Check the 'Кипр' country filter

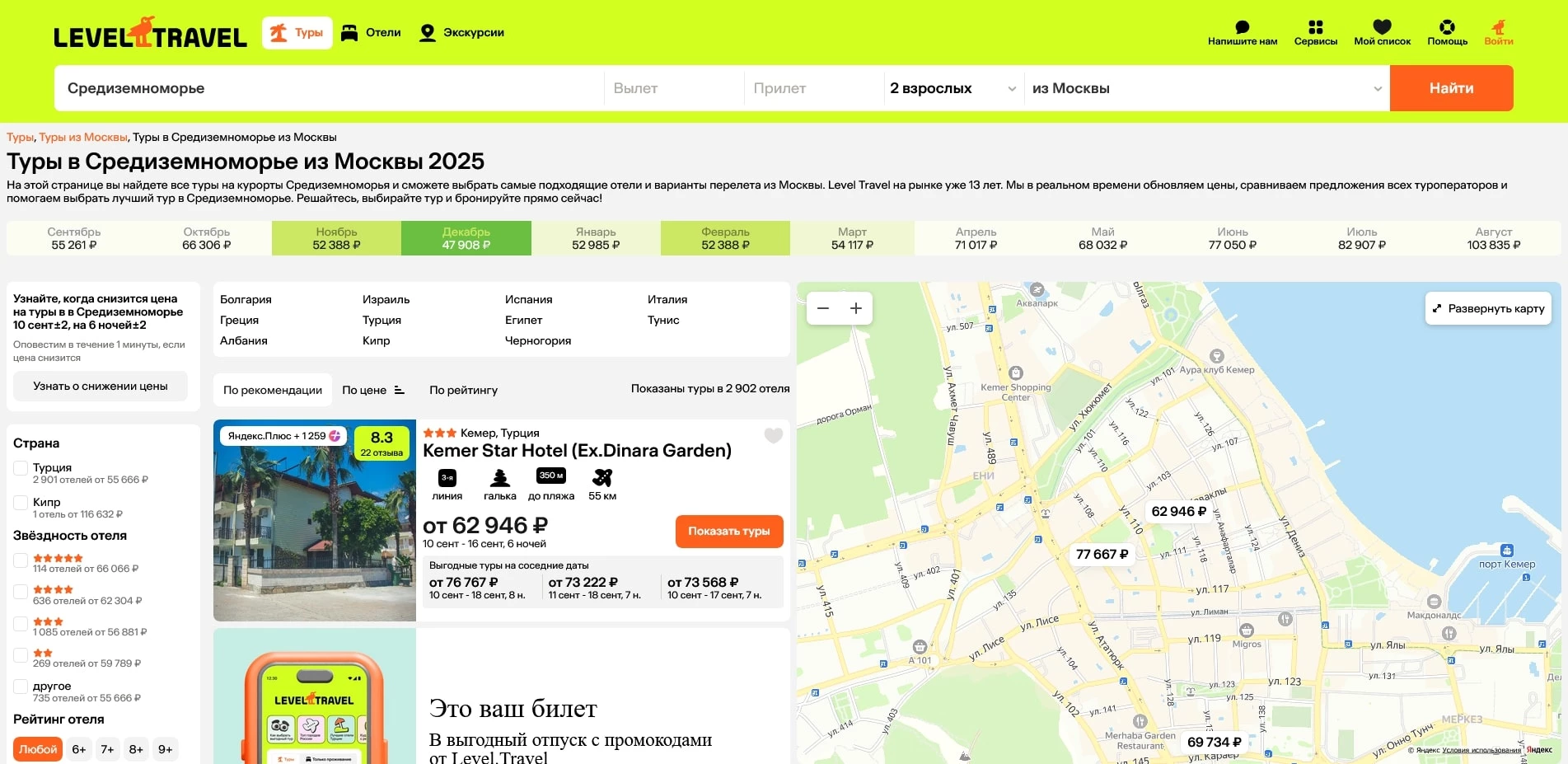pos(21,503)
